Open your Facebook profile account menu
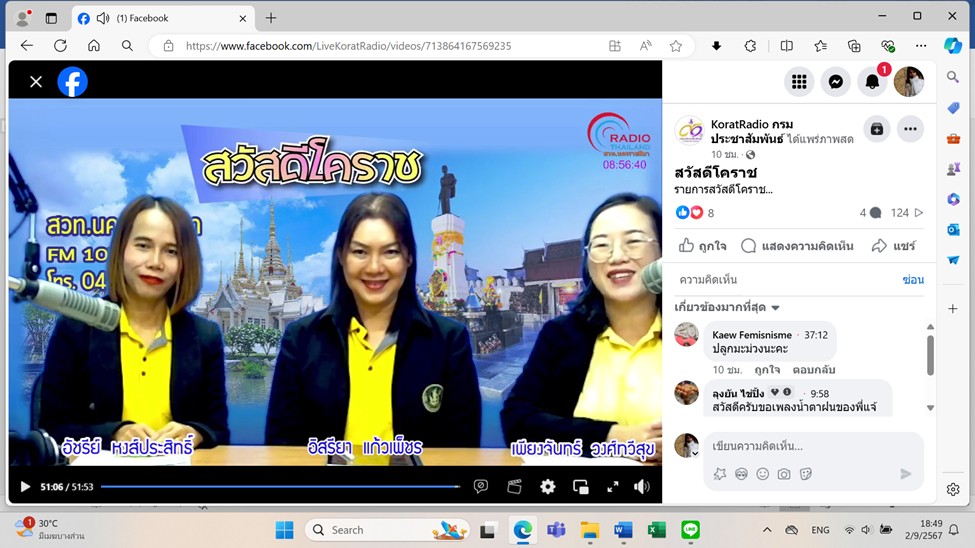The image size is (975, 548). (x=909, y=81)
